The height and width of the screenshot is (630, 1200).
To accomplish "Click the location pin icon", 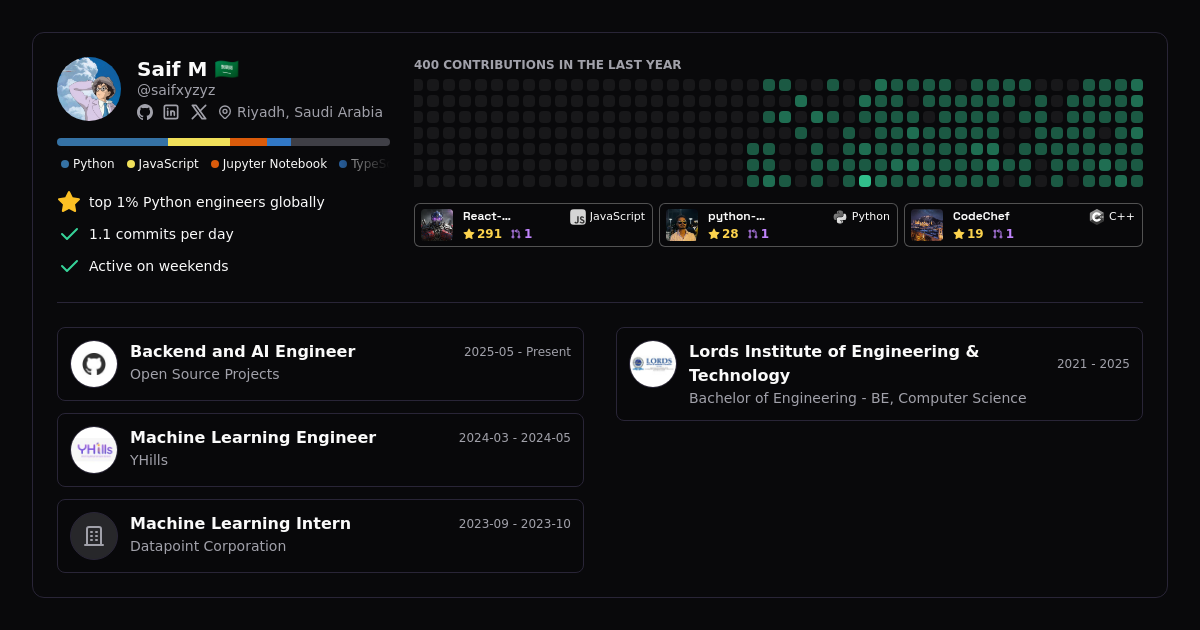I will [x=225, y=112].
